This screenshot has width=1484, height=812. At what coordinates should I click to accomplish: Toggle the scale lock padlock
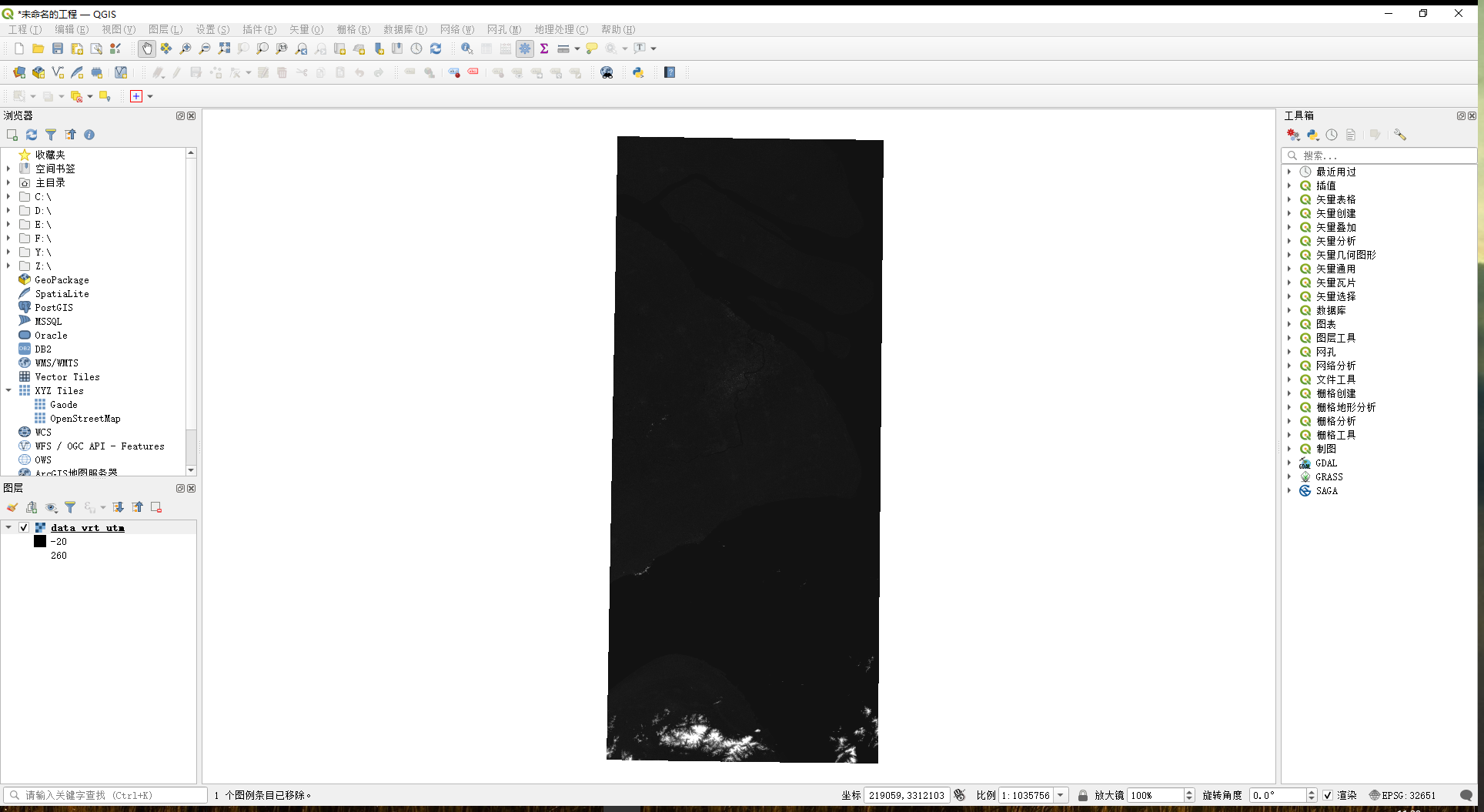pyautogui.click(x=1083, y=795)
